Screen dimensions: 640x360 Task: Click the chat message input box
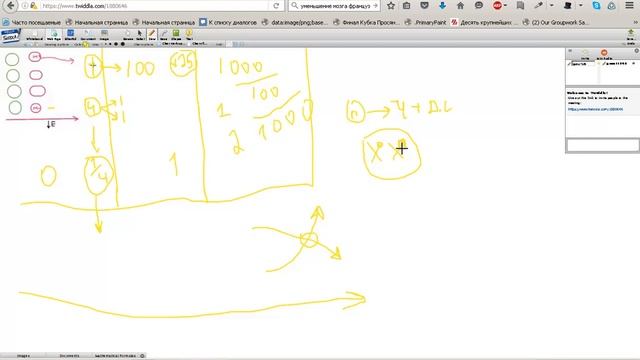pyautogui.click(x=602, y=145)
